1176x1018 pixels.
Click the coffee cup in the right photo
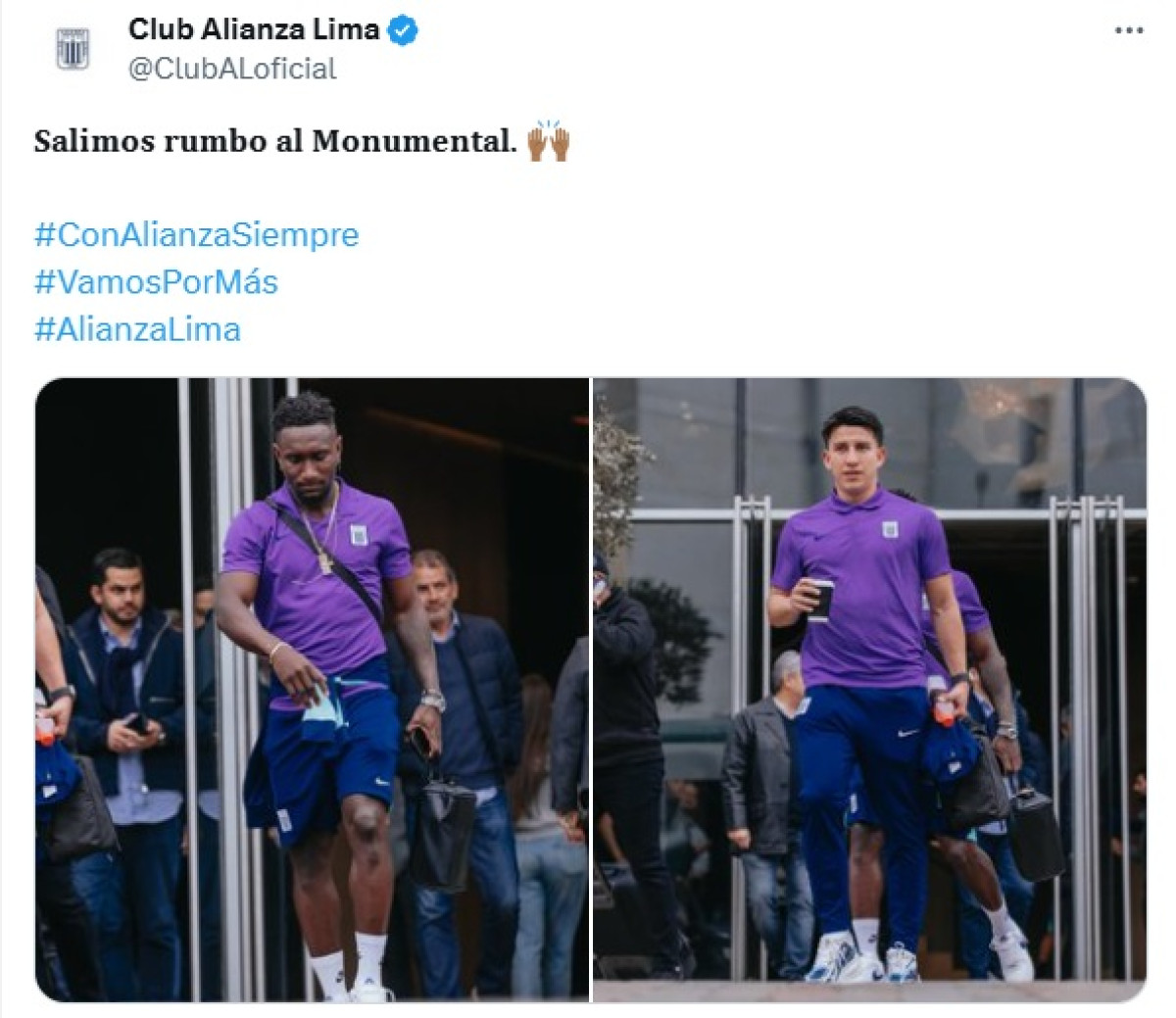(x=820, y=599)
